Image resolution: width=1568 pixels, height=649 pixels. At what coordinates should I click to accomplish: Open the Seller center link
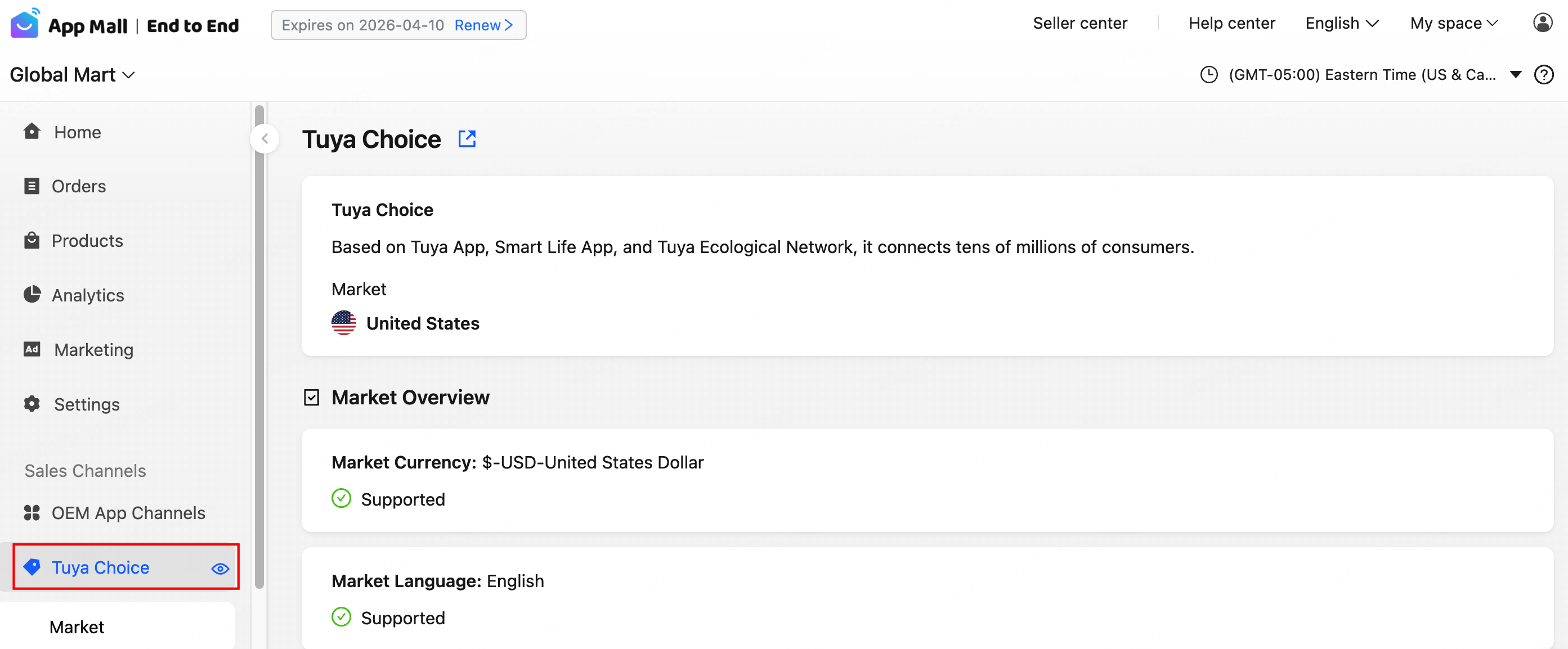point(1079,23)
